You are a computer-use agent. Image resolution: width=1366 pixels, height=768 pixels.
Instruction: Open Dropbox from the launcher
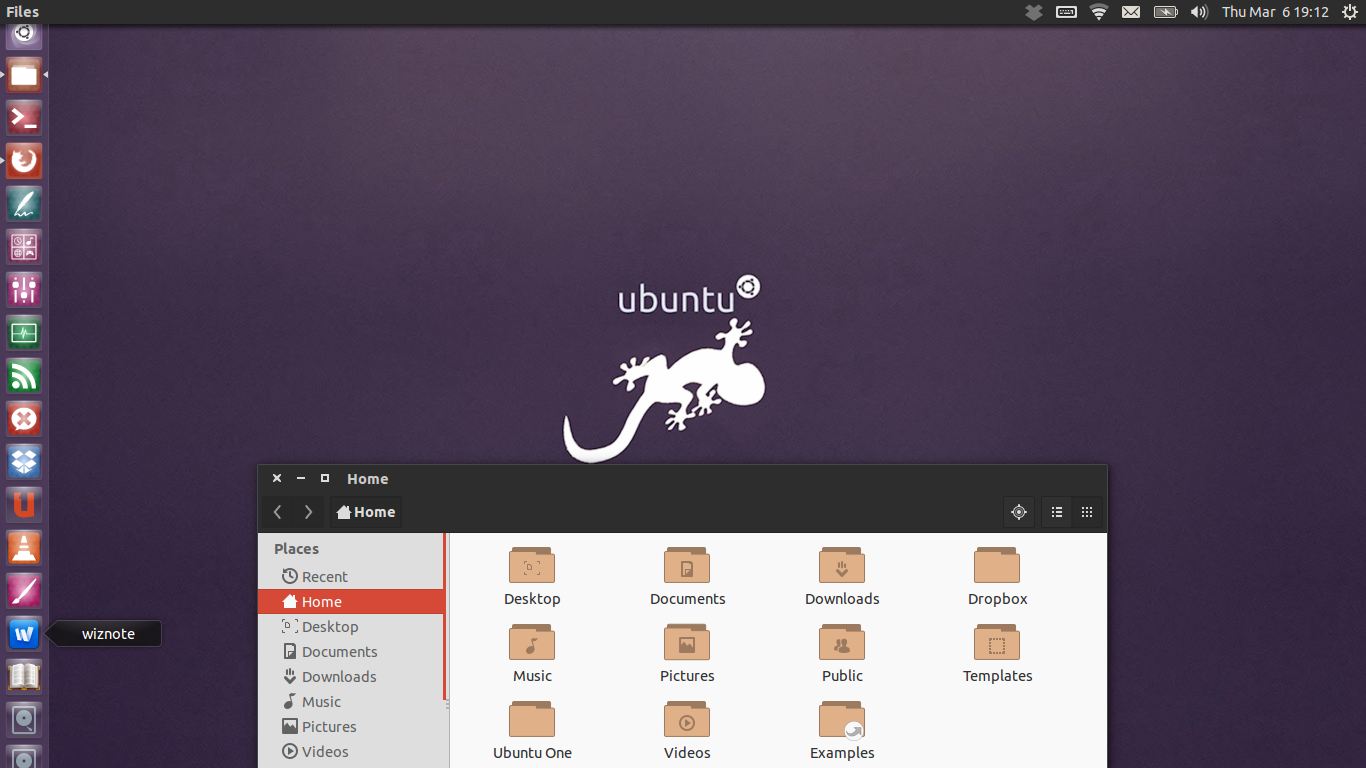[24, 462]
